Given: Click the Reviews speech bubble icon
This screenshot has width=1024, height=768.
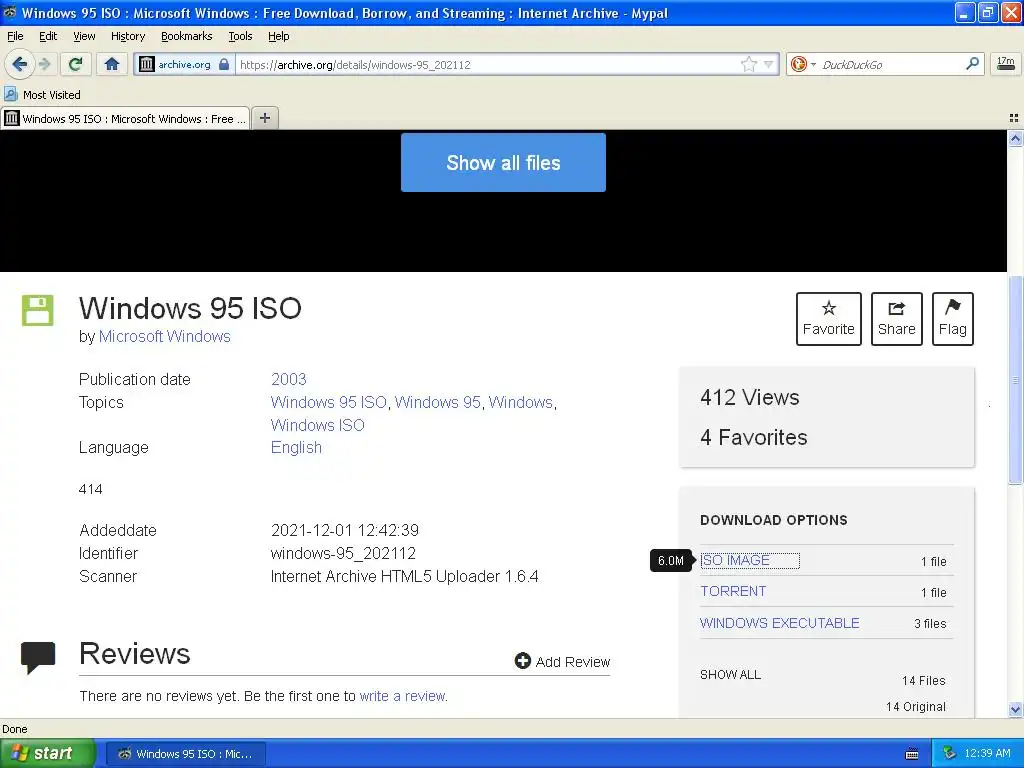Looking at the screenshot, I should (x=38, y=658).
